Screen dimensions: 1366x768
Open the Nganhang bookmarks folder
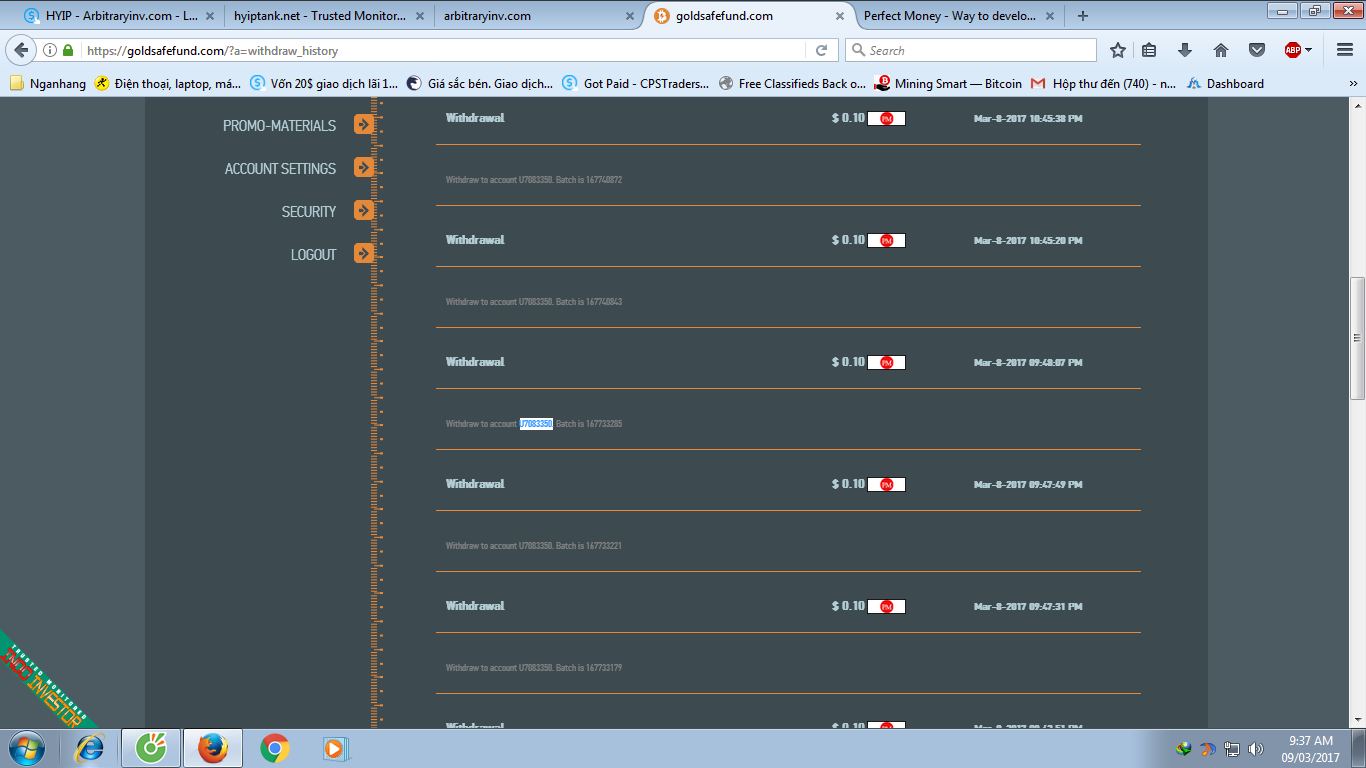tap(48, 84)
